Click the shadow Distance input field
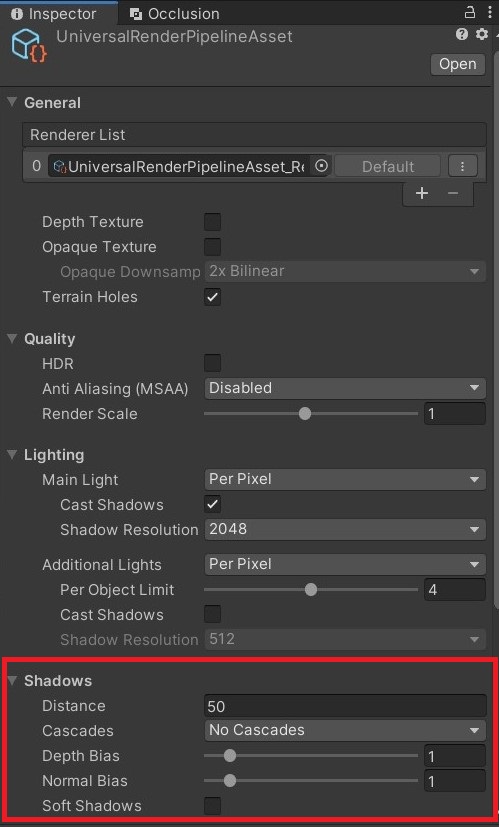This screenshot has height=827, width=499. 345,706
